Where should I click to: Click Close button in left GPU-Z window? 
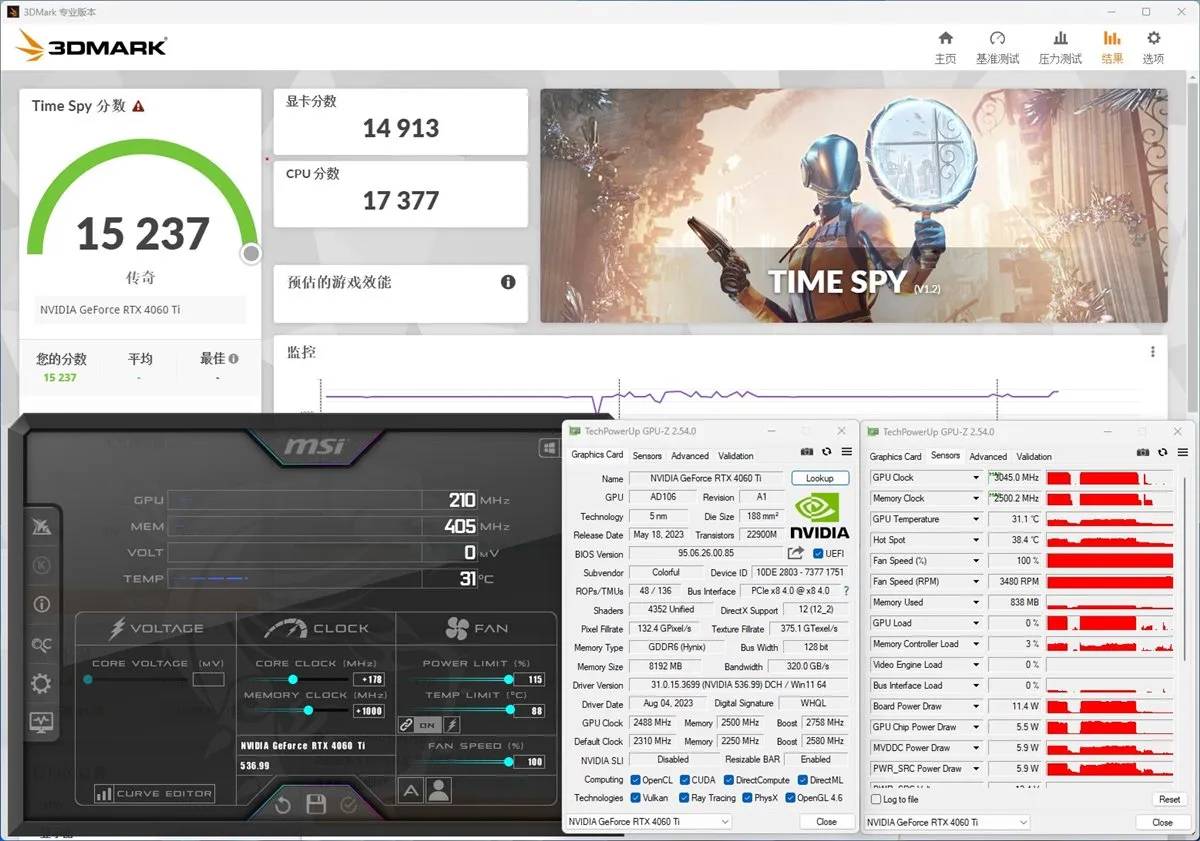826,822
